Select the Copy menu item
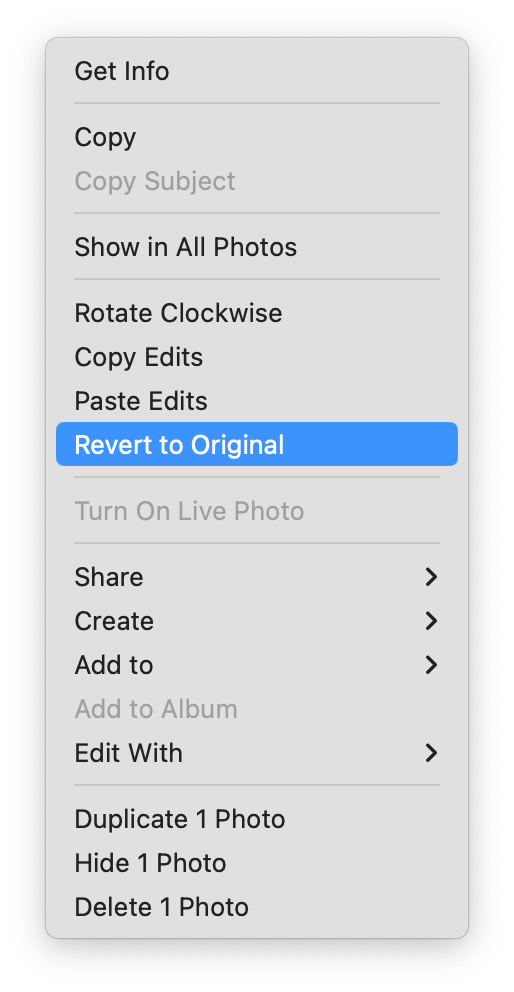 tap(256, 137)
